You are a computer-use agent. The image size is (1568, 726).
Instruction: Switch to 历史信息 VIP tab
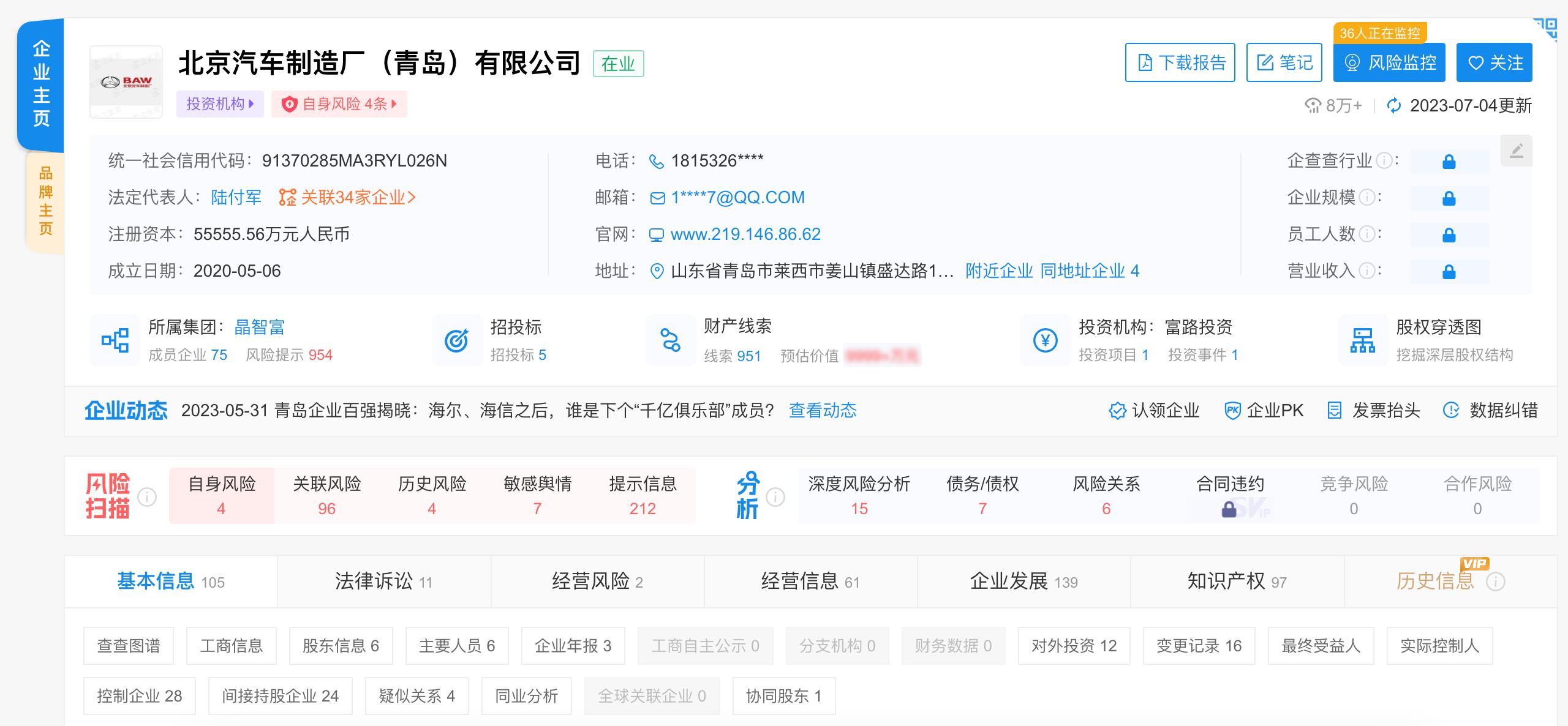click(x=1450, y=582)
